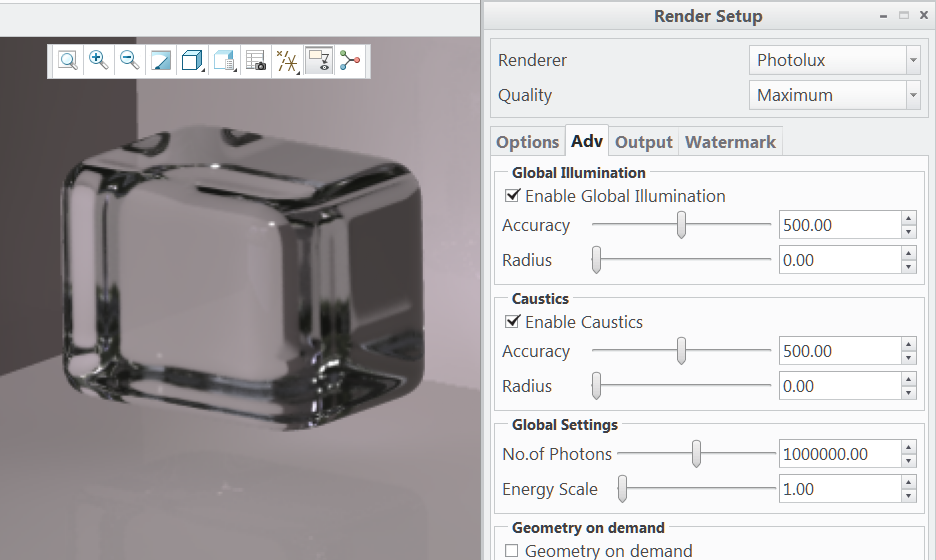Switch to the Output tab
Screen dimensions: 936x560
point(644,142)
